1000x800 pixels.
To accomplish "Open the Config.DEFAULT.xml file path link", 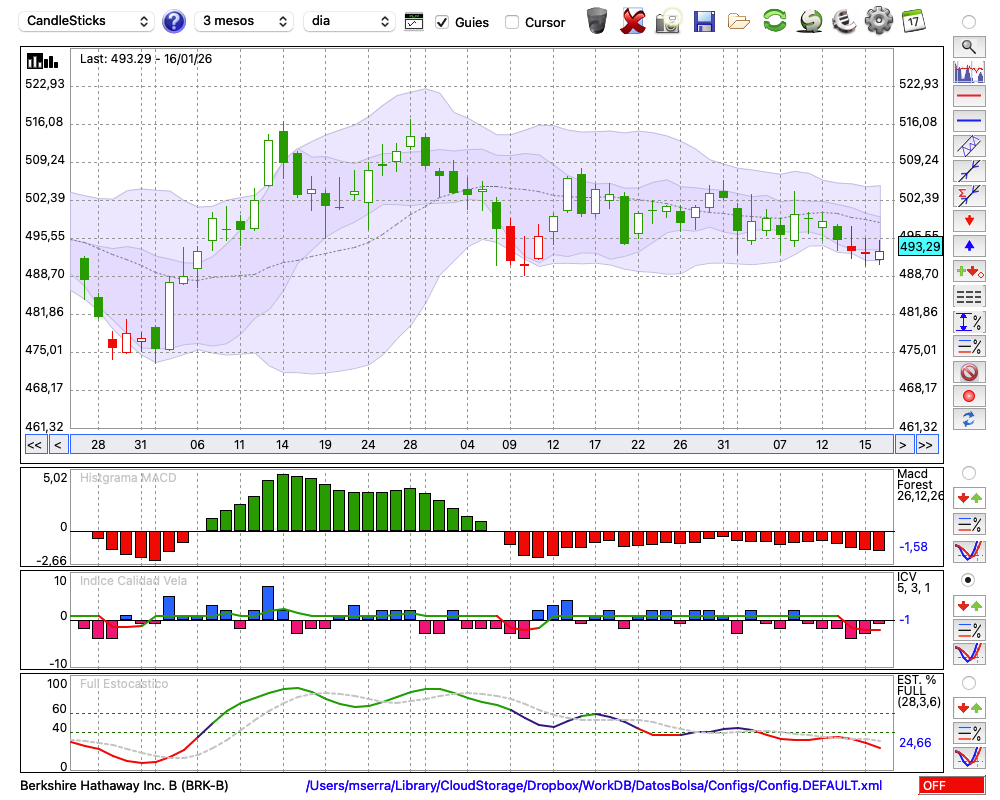I will [594, 786].
